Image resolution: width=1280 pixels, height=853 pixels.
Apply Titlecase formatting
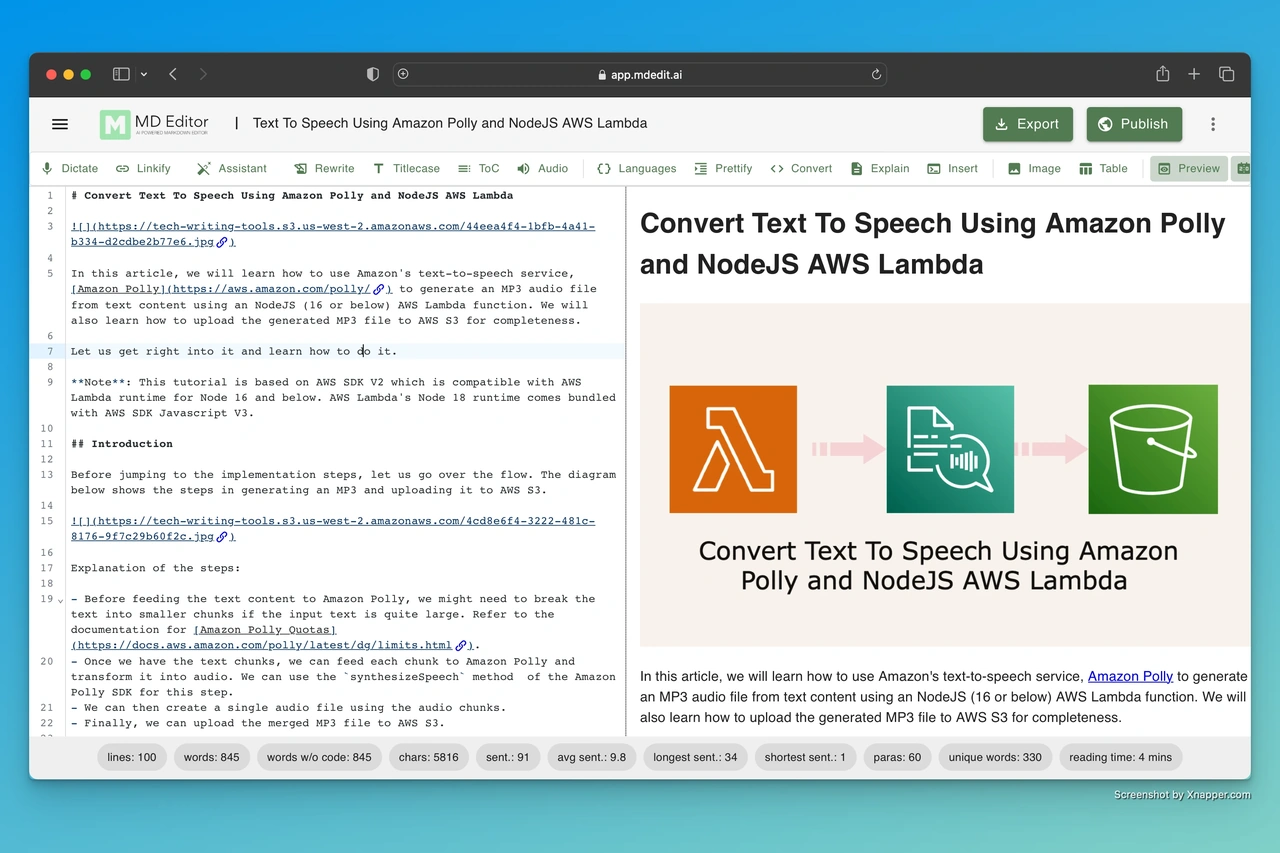pyautogui.click(x=406, y=168)
